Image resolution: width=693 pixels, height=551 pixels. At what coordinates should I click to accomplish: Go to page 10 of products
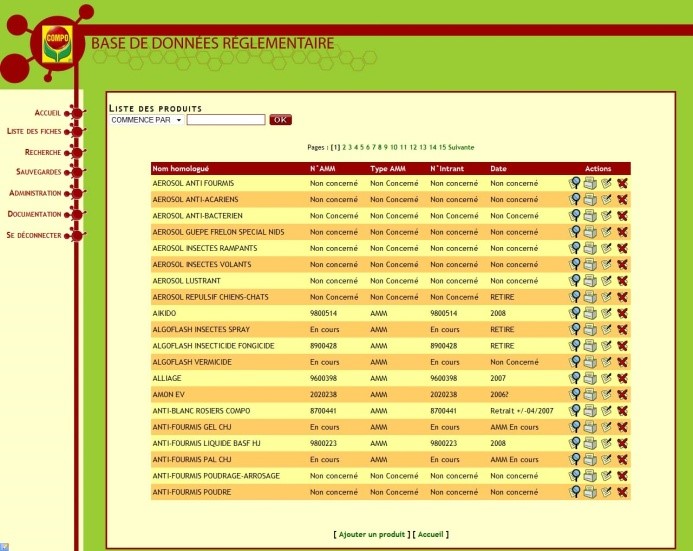tap(394, 147)
